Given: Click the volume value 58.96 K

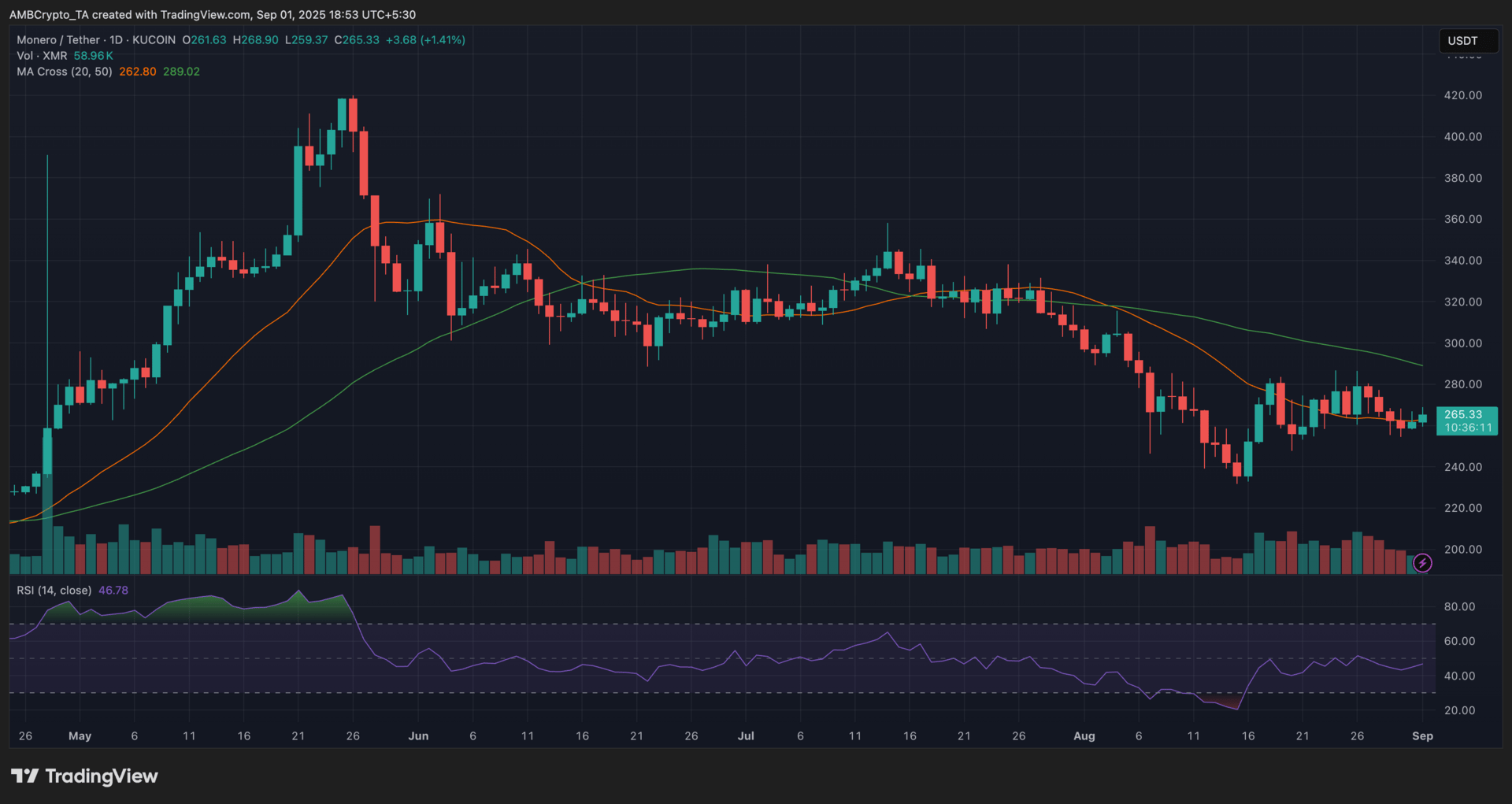Looking at the screenshot, I should [94, 56].
